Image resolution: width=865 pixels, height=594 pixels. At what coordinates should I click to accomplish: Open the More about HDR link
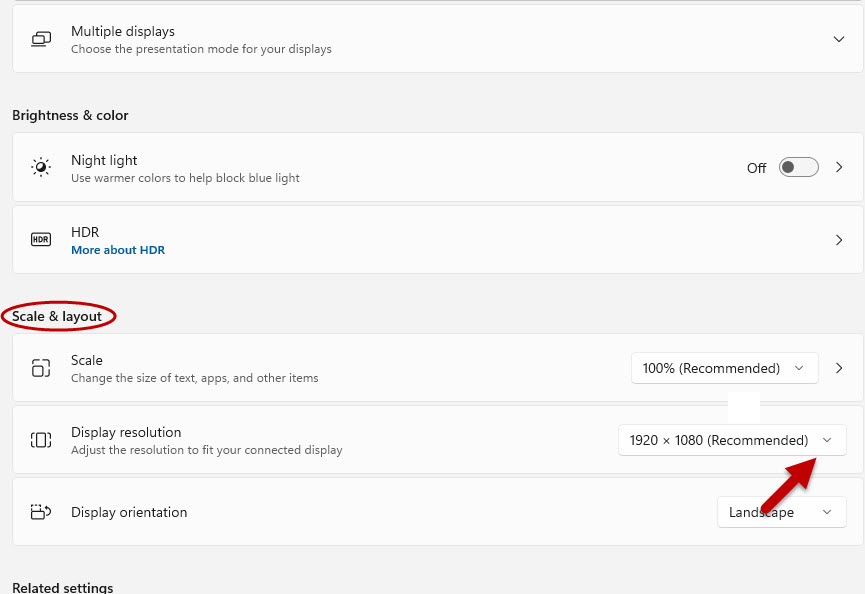click(x=118, y=250)
